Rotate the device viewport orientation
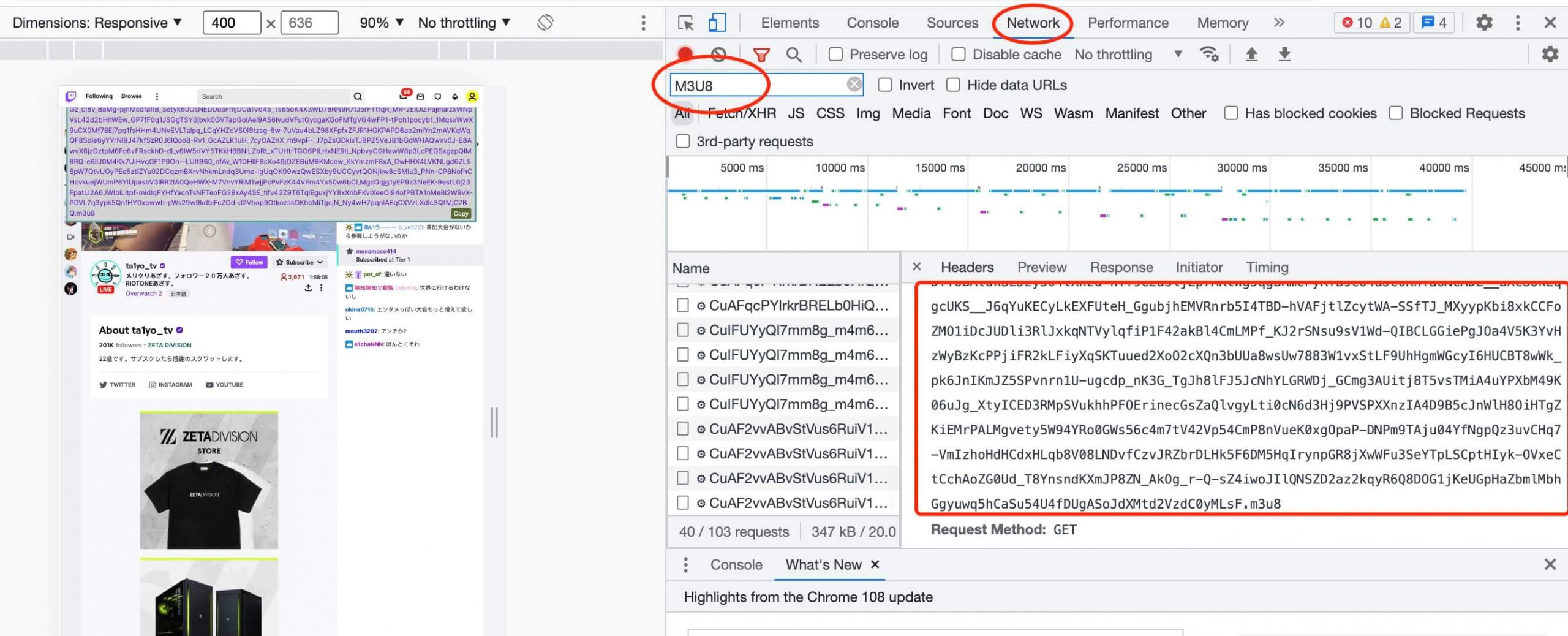1568x636 pixels. 545,23
